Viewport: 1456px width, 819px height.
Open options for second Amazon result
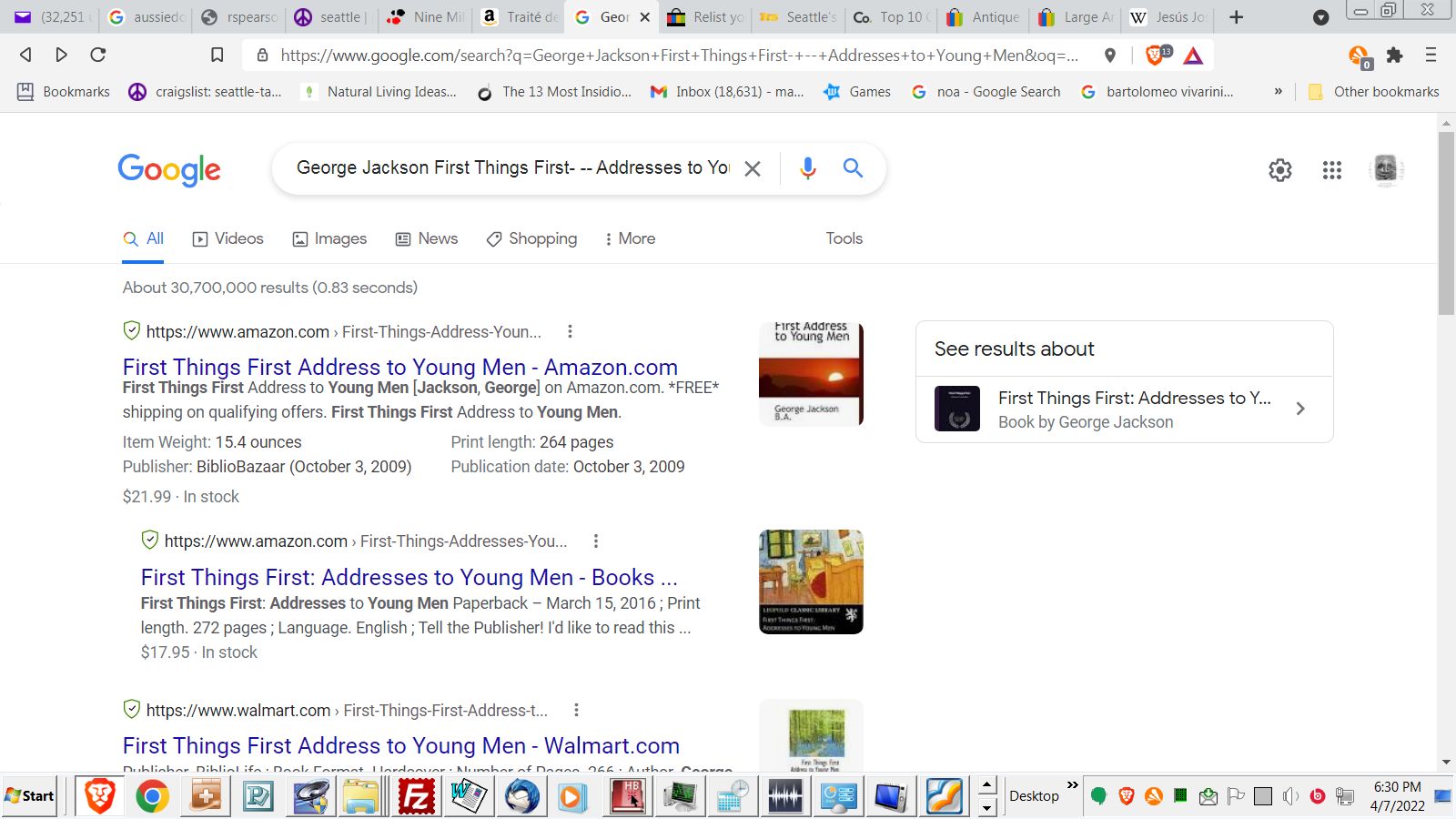(x=596, y=541)
